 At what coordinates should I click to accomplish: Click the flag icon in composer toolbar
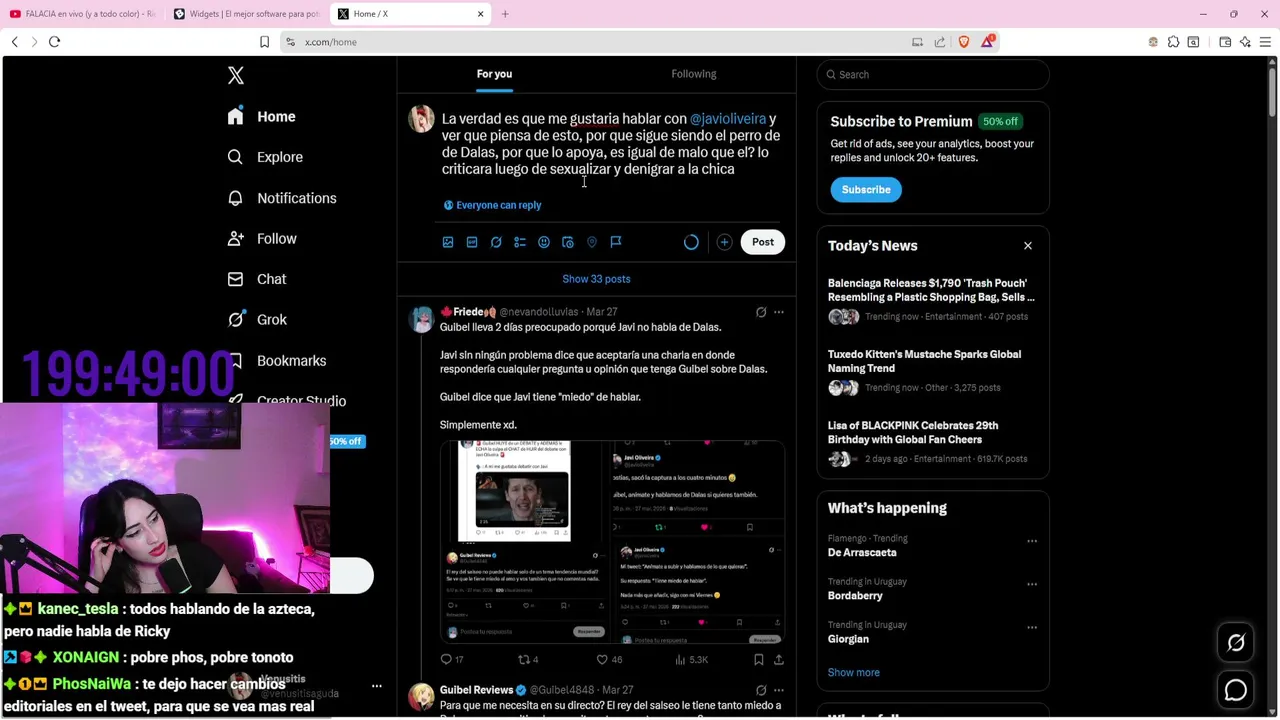(x=616, y=242)
